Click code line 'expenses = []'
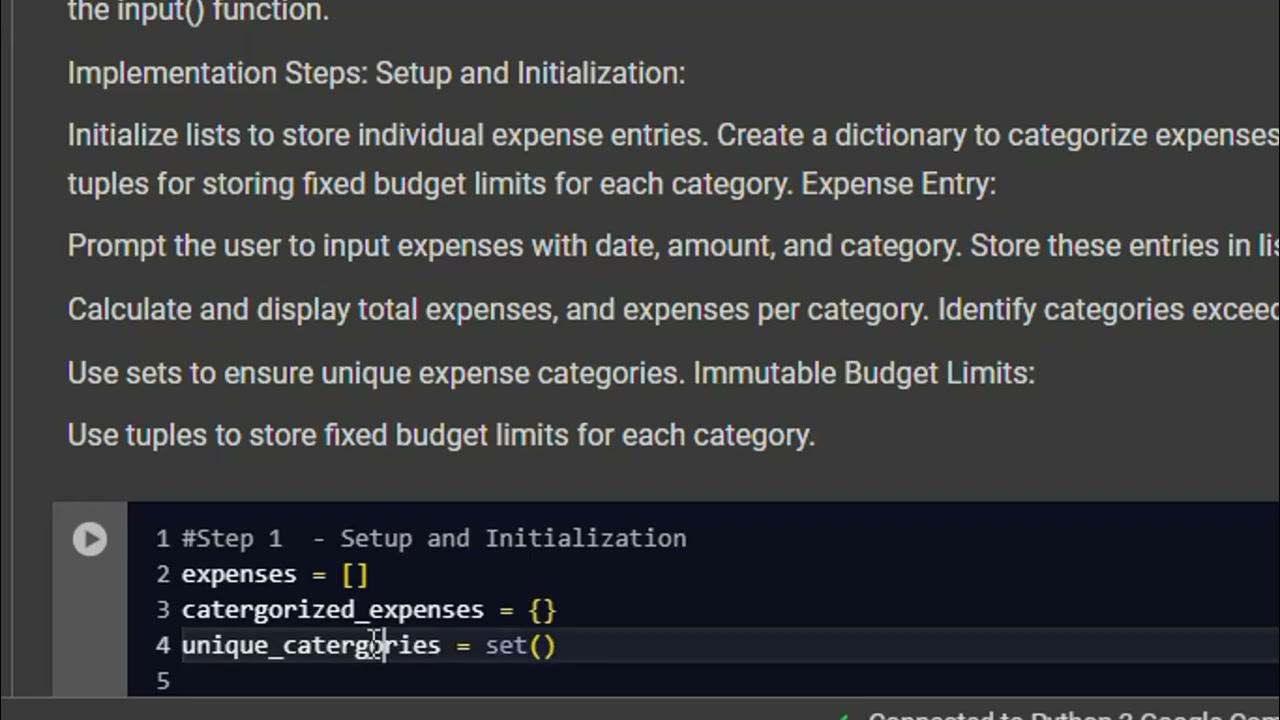This screenshot has width=1280, height=720. 275,574
